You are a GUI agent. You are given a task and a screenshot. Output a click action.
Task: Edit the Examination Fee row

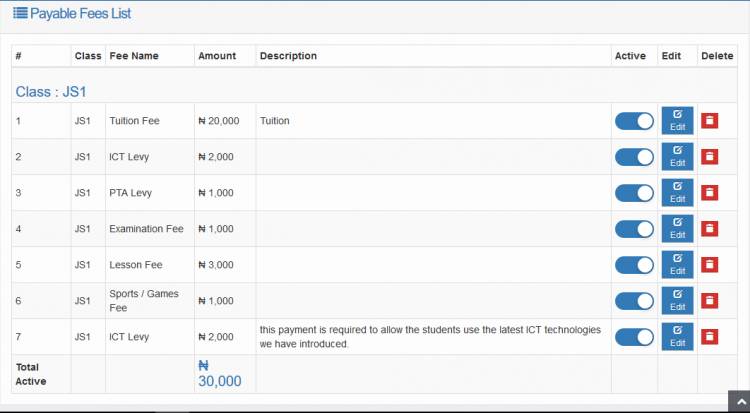(677, 229)
